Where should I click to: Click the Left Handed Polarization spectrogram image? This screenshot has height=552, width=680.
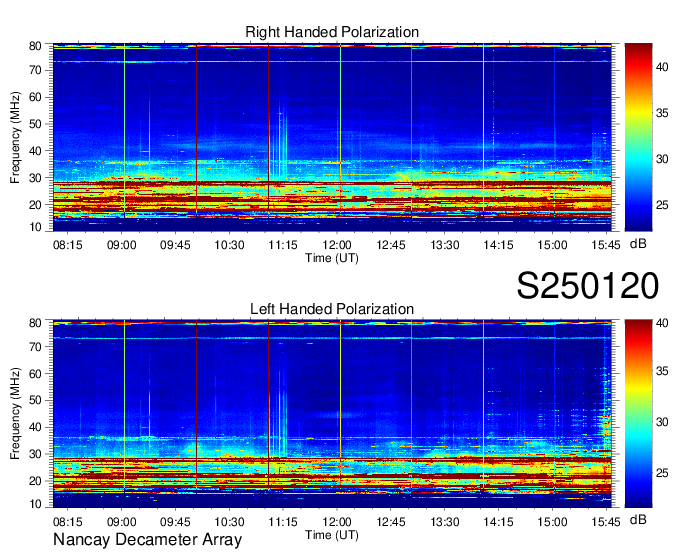332,414
